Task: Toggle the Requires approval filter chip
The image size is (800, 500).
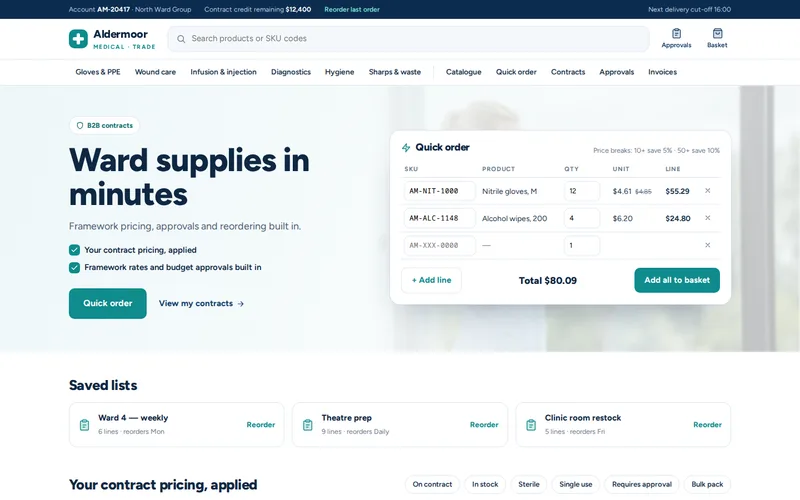Action: [x=642, y=484]
